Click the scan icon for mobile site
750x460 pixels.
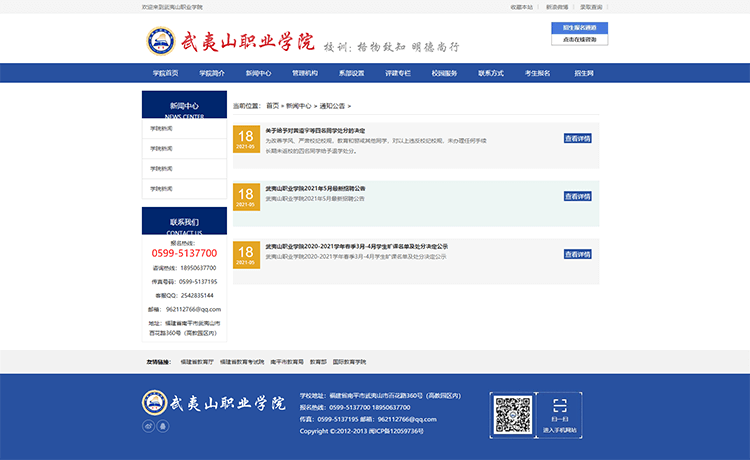point(560,406)
